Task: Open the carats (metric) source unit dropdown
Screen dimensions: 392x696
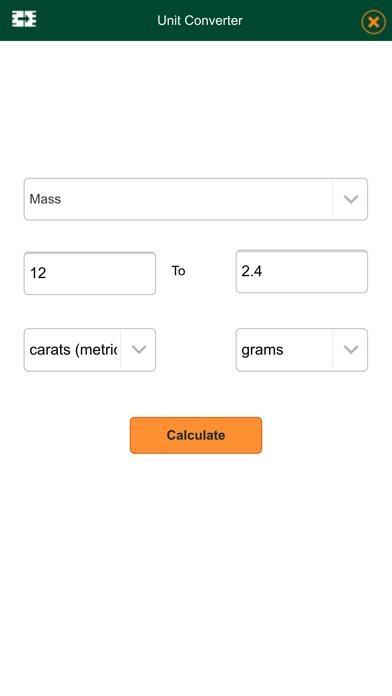Action: pyautogui.click(x=90, y=350)
